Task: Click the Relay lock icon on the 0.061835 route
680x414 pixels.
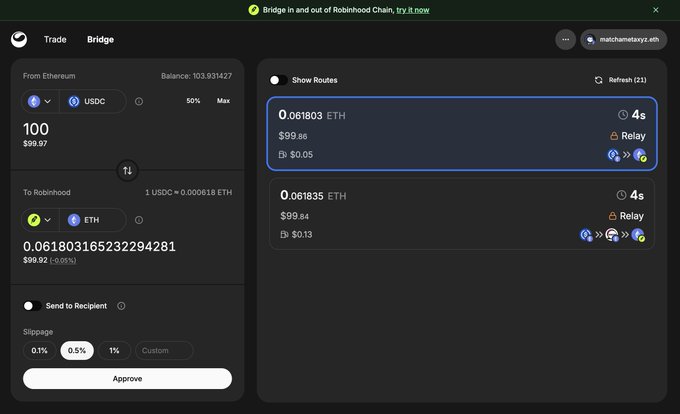Action: click(612, 216)
